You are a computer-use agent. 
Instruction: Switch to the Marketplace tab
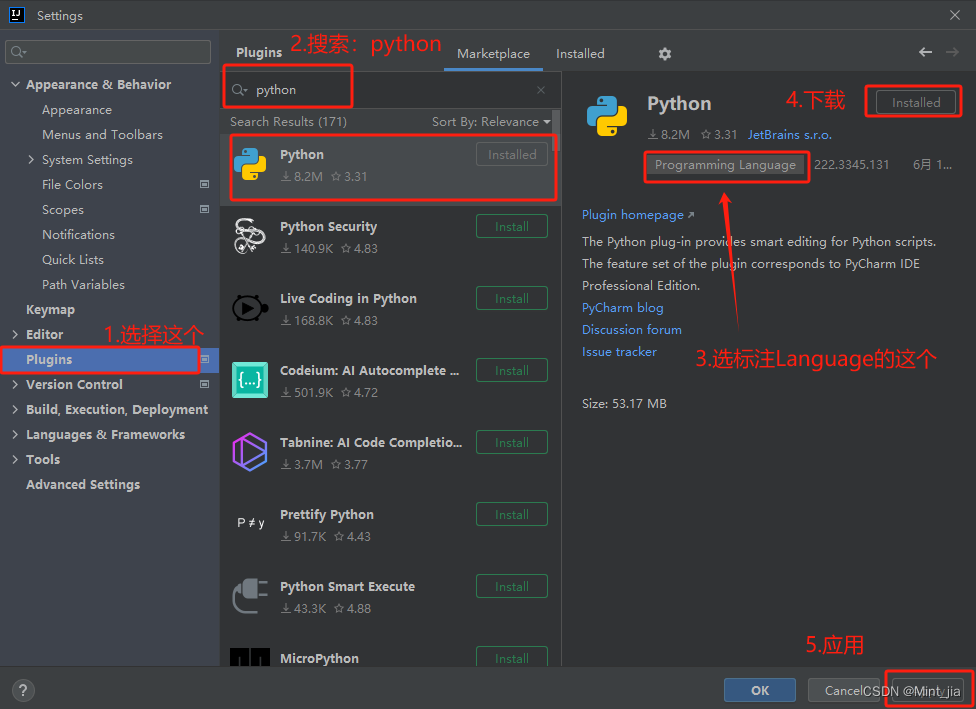[x=494, y=54]
